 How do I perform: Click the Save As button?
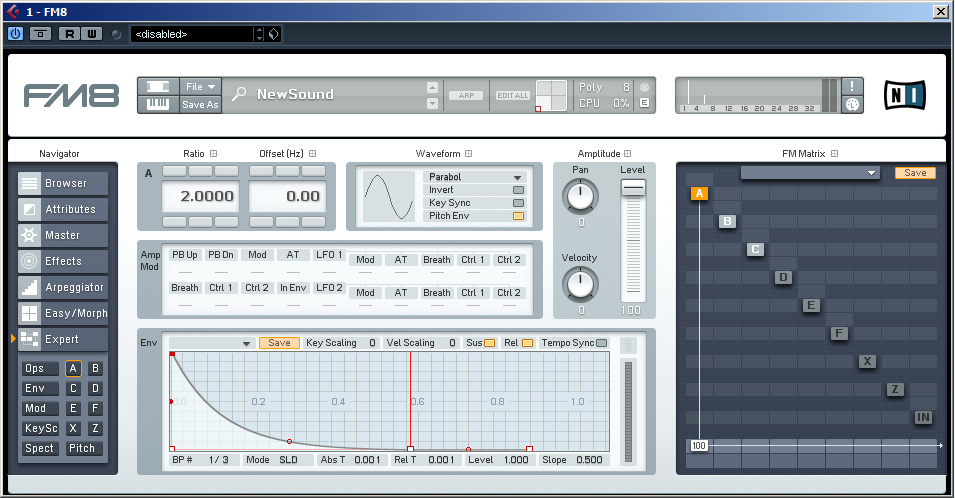pos(200,105)
